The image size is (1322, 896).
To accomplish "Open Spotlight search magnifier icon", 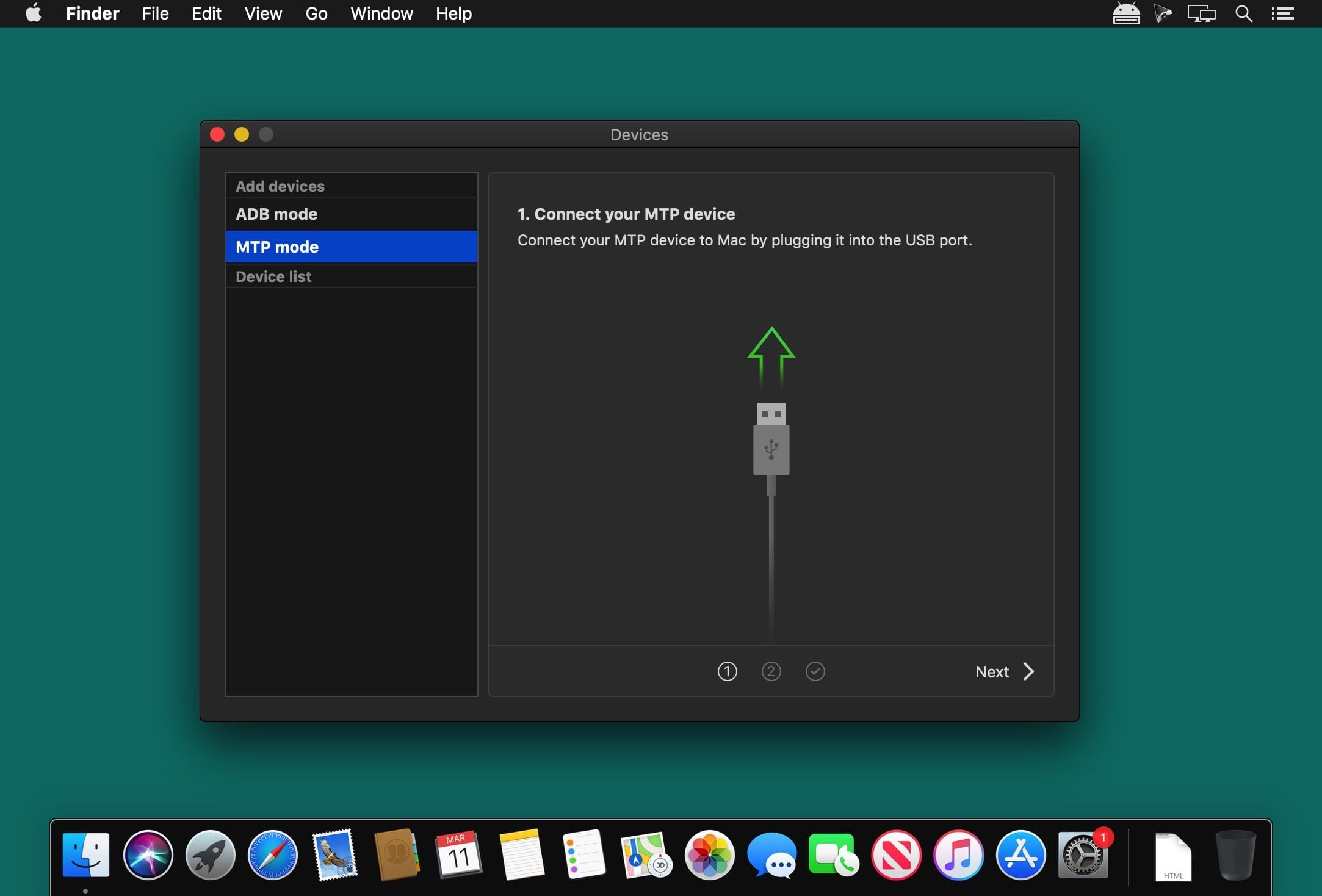I will coord(1243,13).
